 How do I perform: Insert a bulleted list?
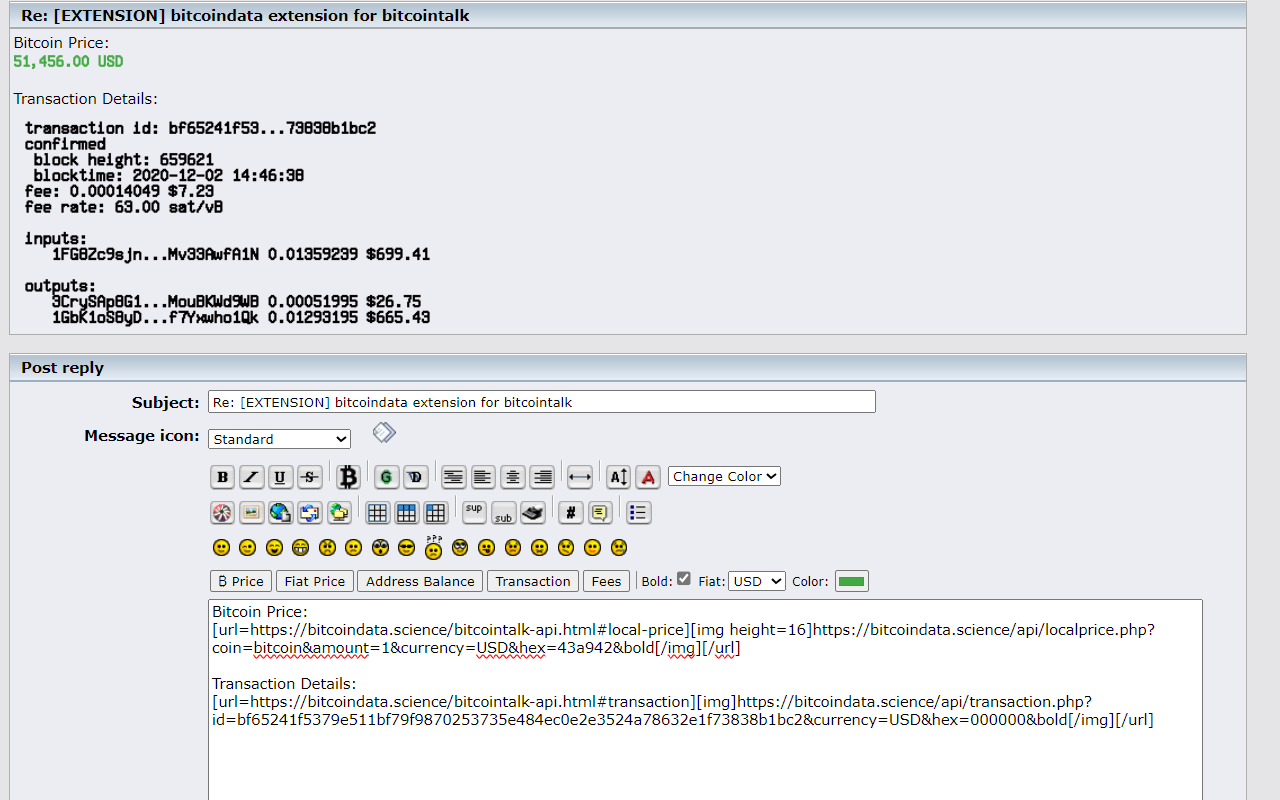tap(639, 513)
